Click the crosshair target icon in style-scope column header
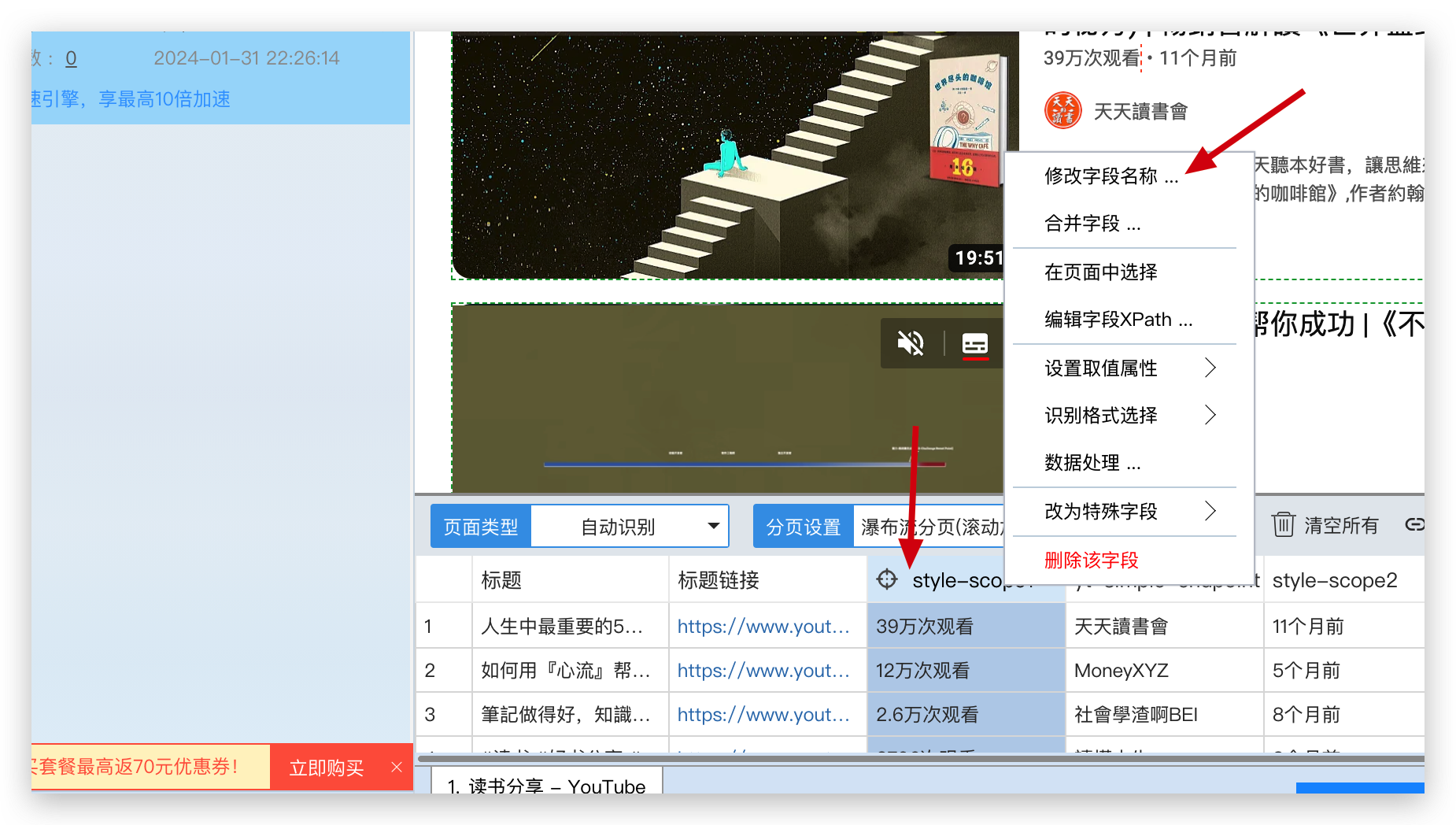Screen dimensions: 1456x825 887,579
